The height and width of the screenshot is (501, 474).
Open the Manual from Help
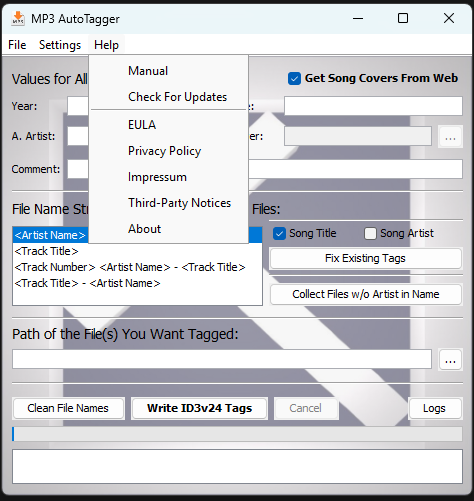169,71
